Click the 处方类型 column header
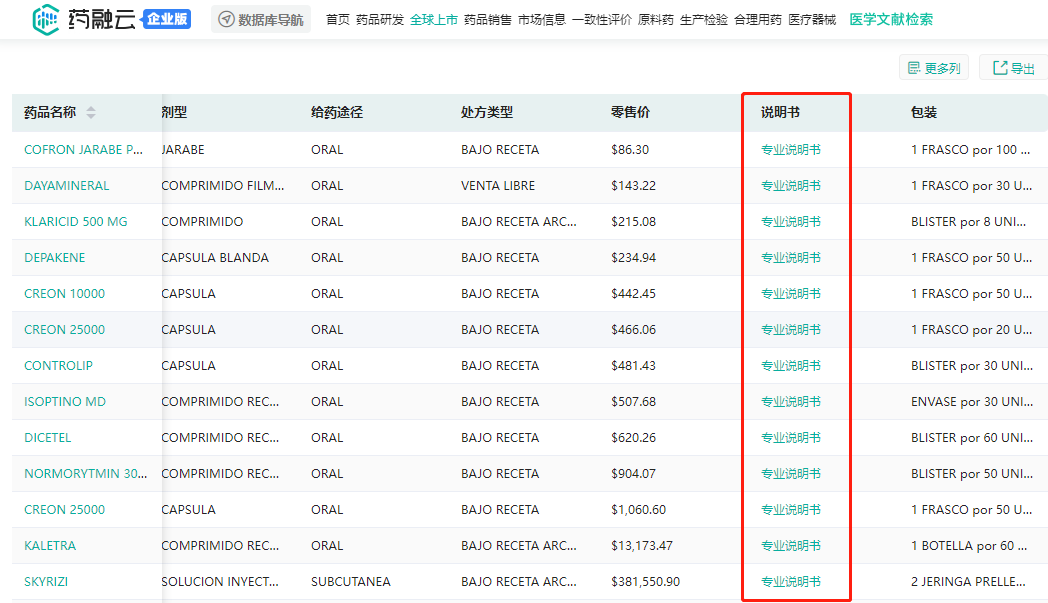 pyautogui.click(x=487, y=112)
